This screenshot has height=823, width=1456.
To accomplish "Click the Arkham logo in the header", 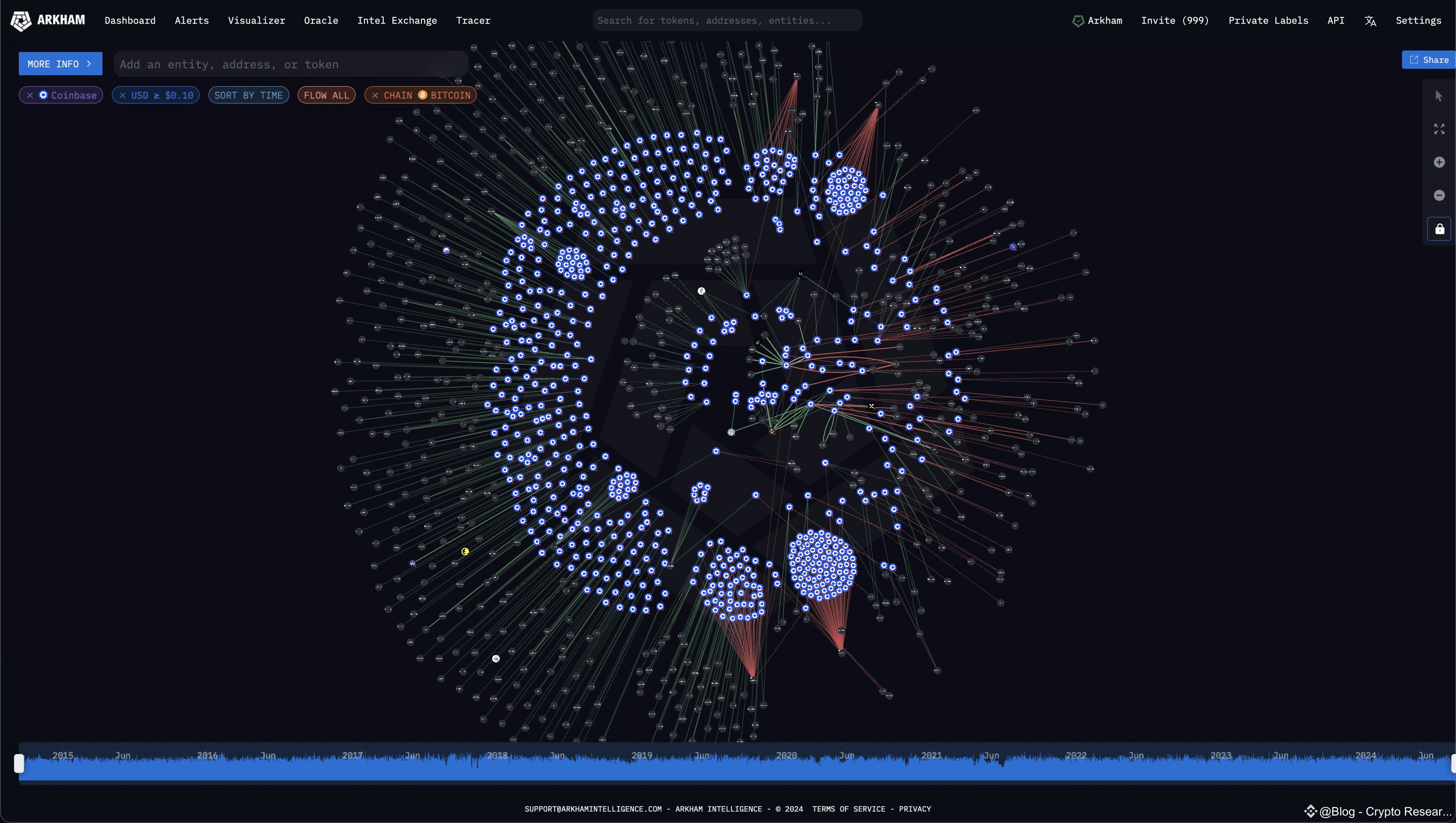I will point(48,20).
